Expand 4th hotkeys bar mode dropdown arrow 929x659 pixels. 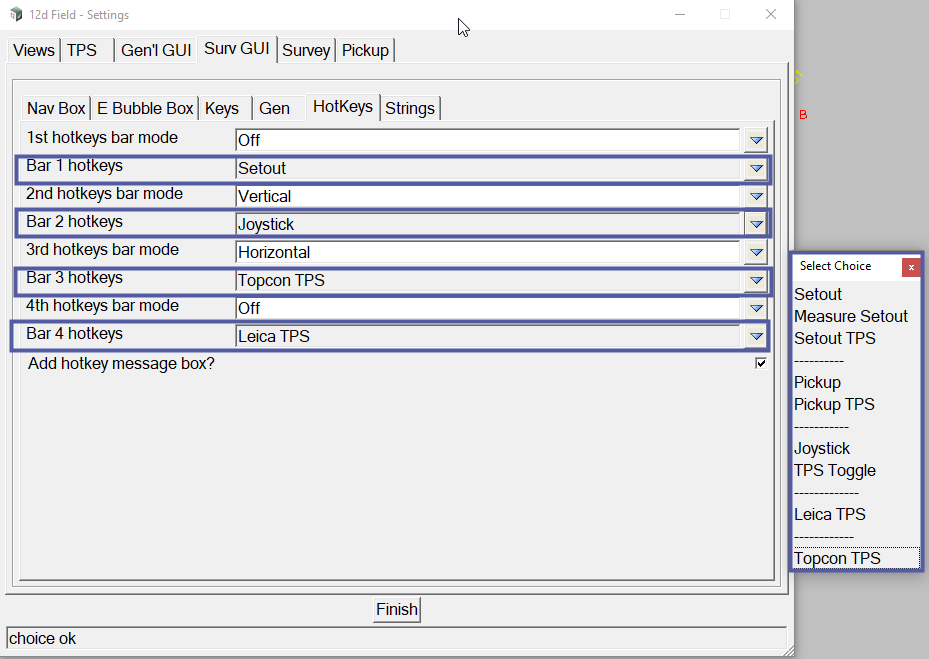[x=756, y=308]
